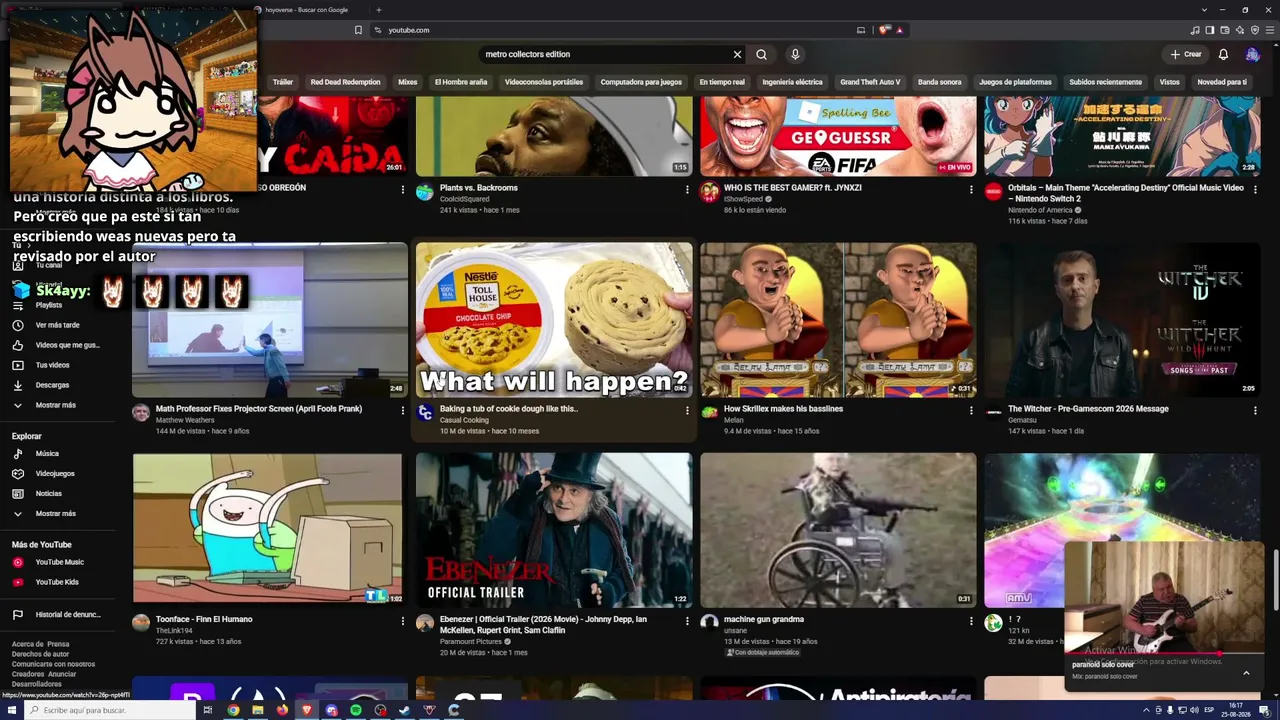This screenshot has height=720, width=1280.
Task: Start voice search with the microphone icon
Action: tap(795, 54)
